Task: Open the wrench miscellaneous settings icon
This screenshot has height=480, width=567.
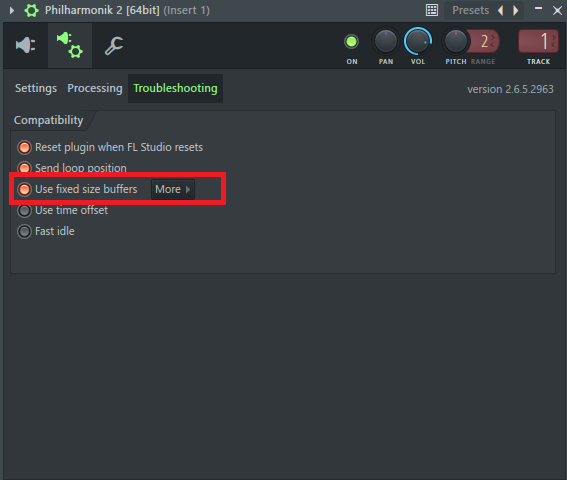Action: point(114,46)
